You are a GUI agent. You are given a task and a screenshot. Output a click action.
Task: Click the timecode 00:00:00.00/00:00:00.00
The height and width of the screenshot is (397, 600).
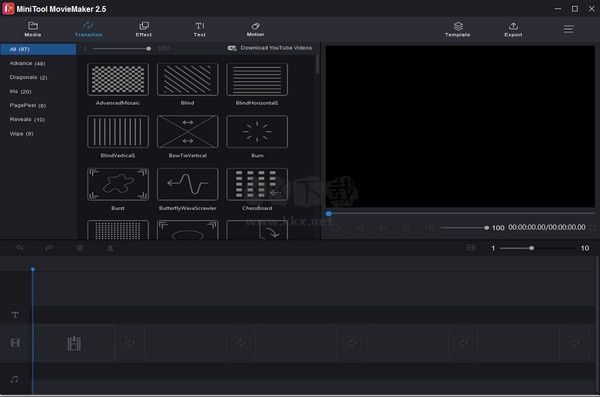547,227
